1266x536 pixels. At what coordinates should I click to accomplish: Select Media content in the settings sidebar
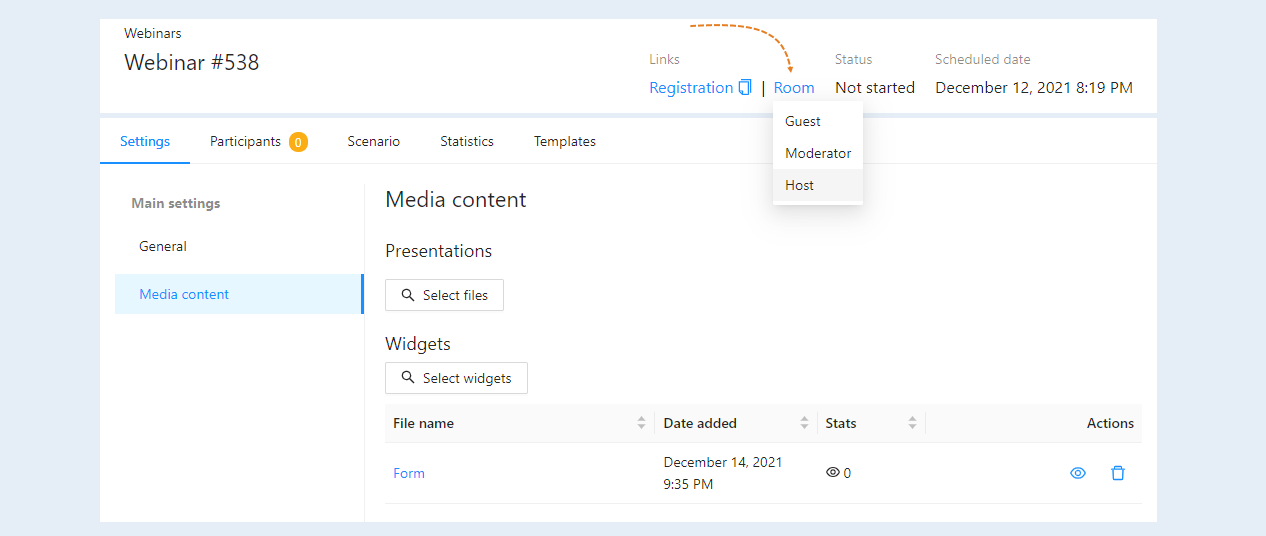pos(239,294)
